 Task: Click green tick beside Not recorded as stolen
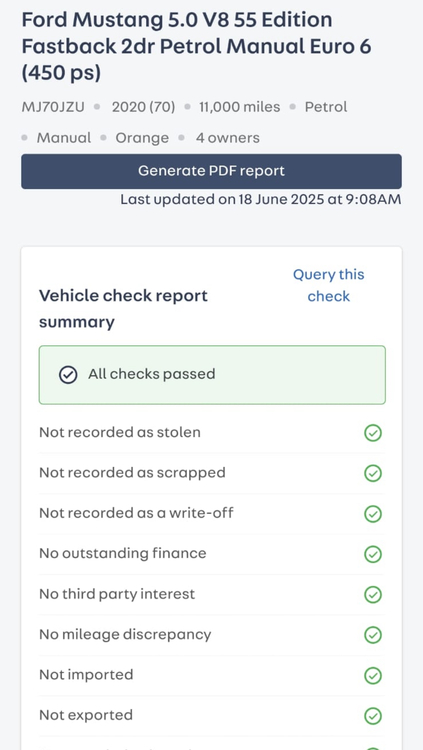(373, 433)
